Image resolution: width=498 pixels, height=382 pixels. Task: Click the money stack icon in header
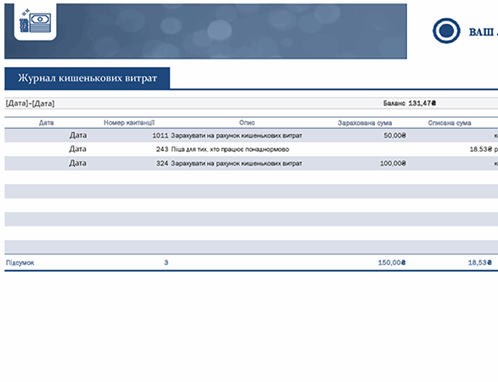[35, 22]
